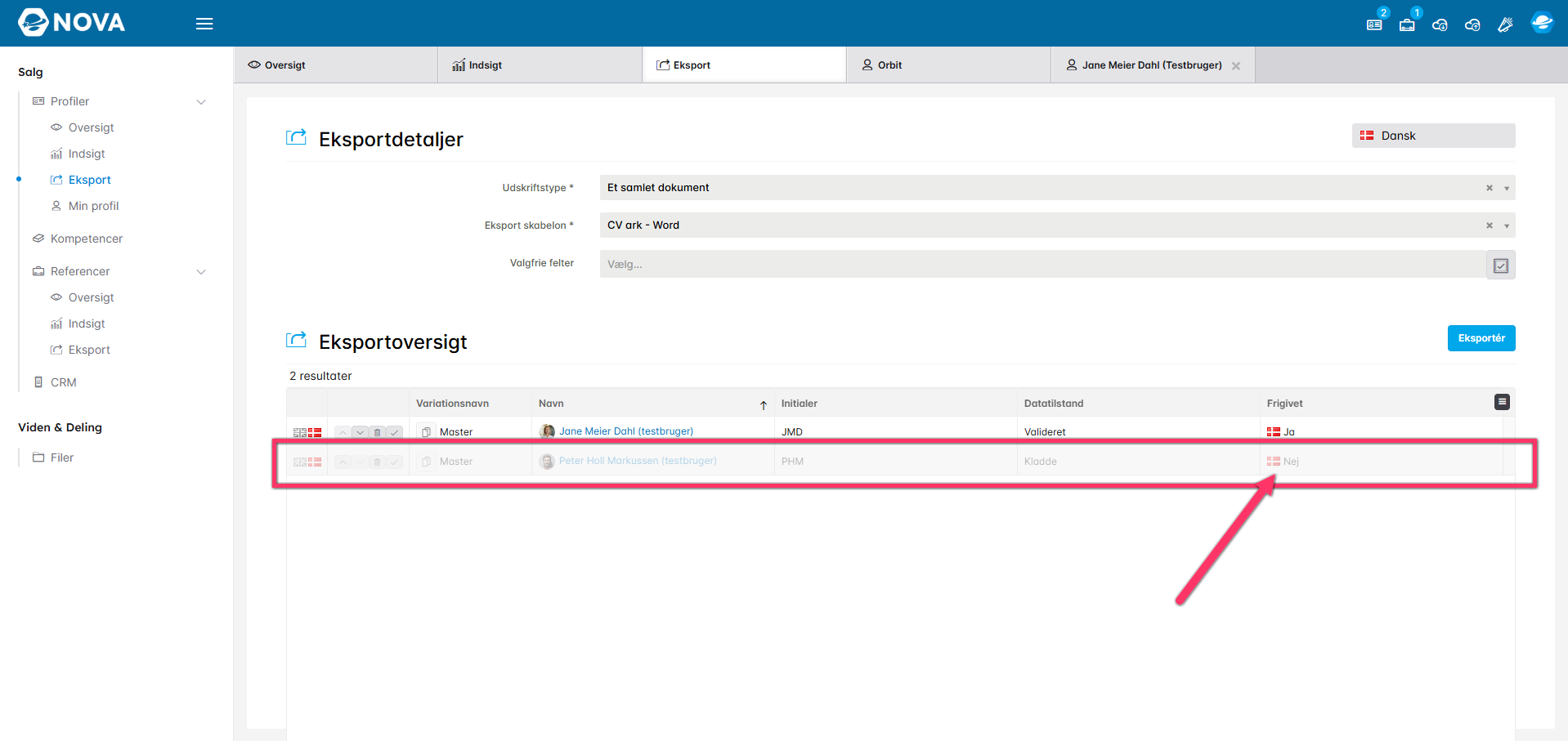The height and width of the screenshot is (741, 1568).
Task: Collapse the Referencer sidebar section
Action: tap(201, 272)
